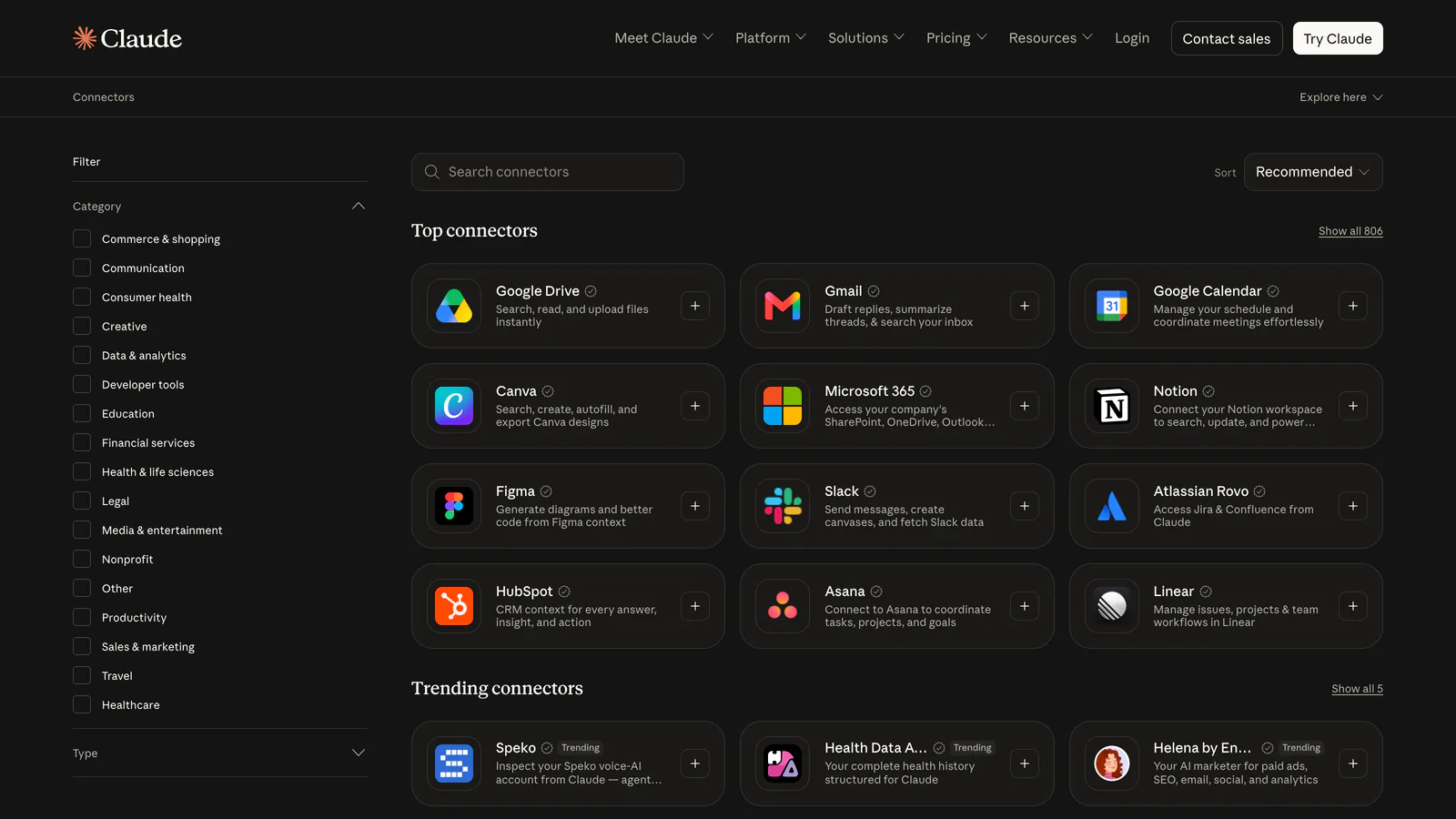Open the Recommended sort dropdown

tap(1313, 172)
